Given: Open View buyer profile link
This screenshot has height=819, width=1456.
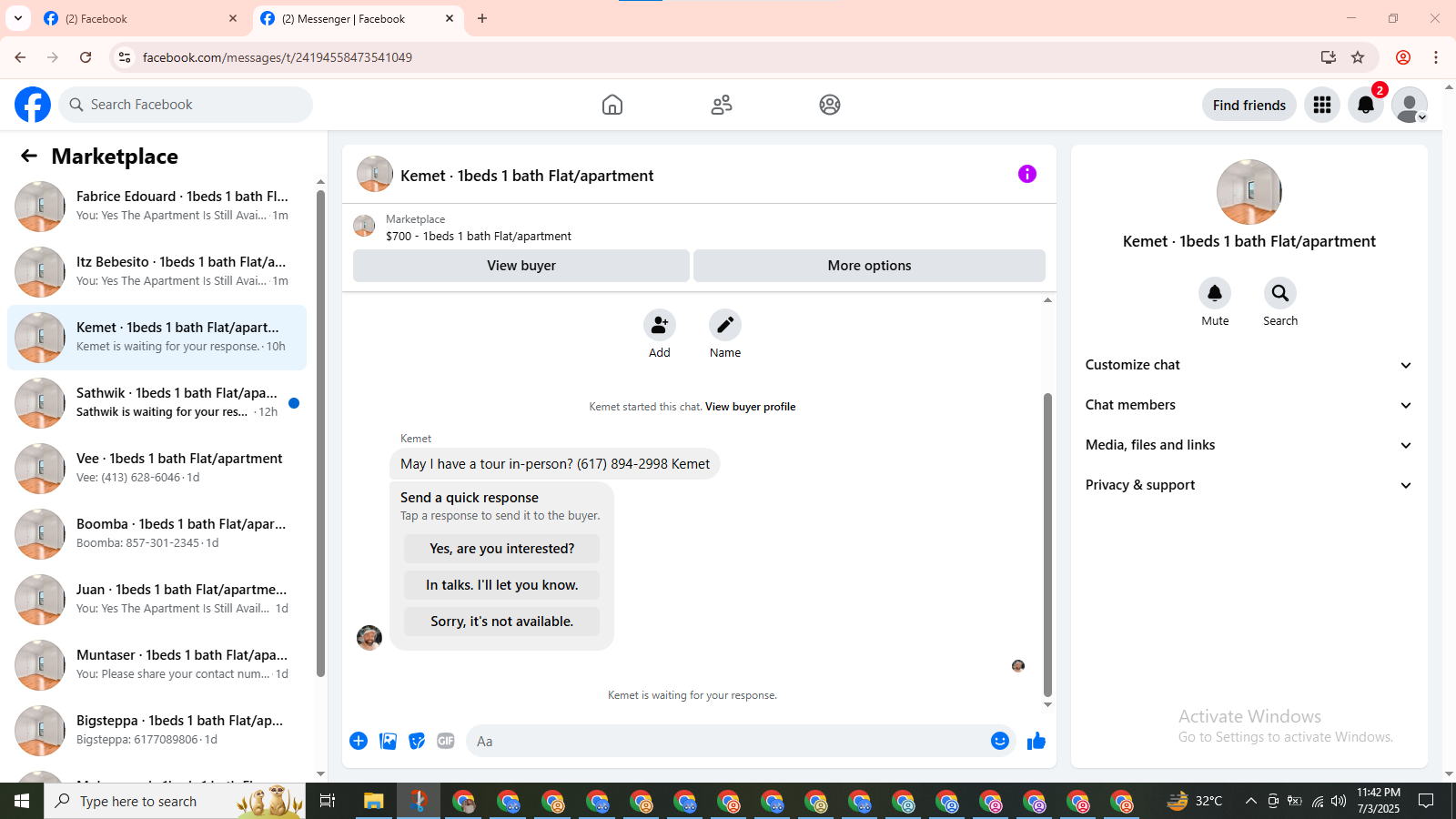Looking at the screenshot, I should click(x=750, y=407).
